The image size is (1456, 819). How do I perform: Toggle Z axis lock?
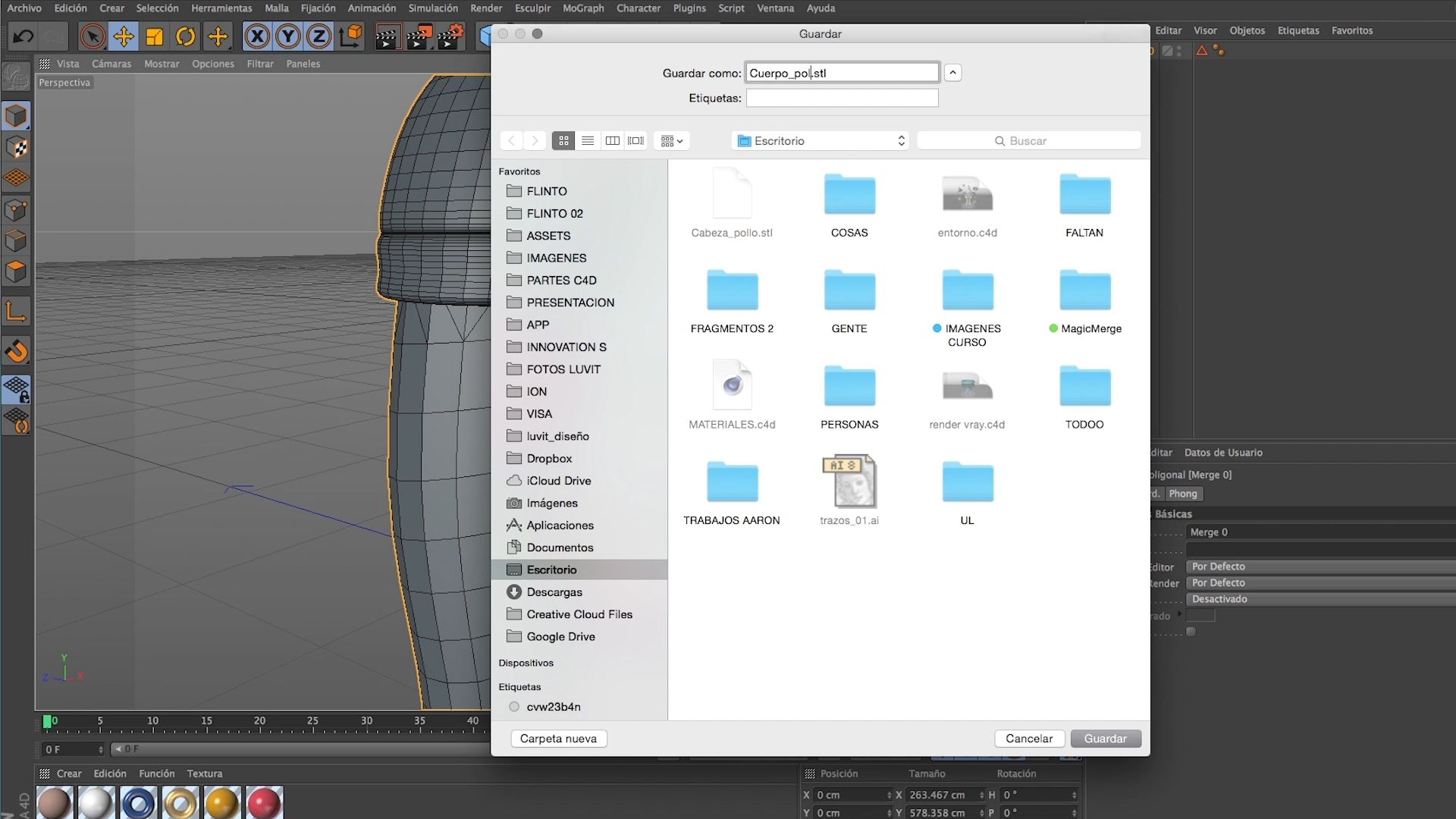click(319, 36)
